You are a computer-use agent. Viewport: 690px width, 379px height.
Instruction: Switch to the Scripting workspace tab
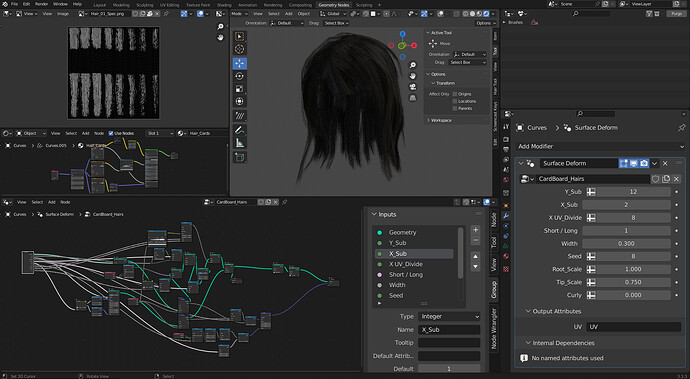click(364, 5)
